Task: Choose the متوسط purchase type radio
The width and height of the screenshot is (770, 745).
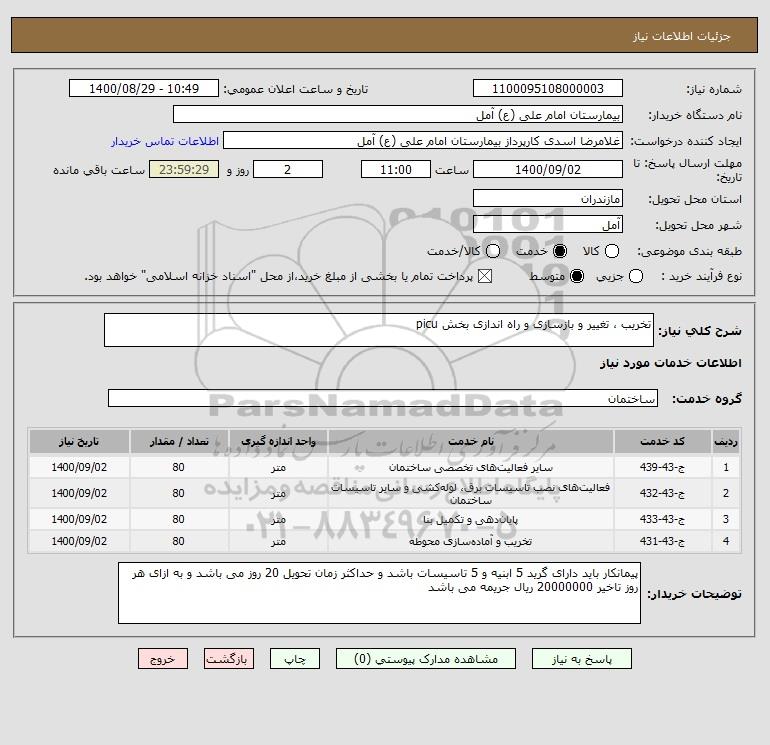Action: (577, 276)
